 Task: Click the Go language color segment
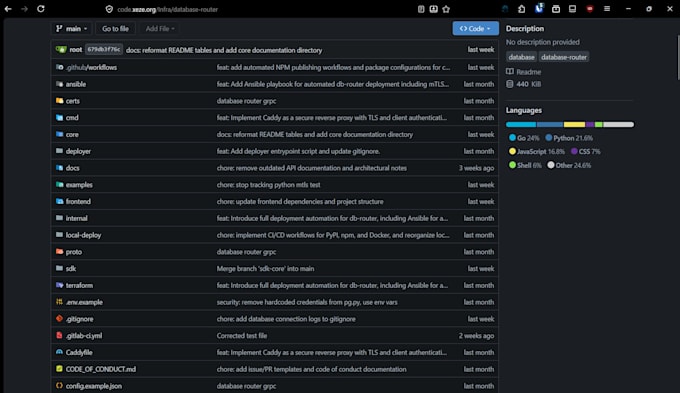(521, 124)
